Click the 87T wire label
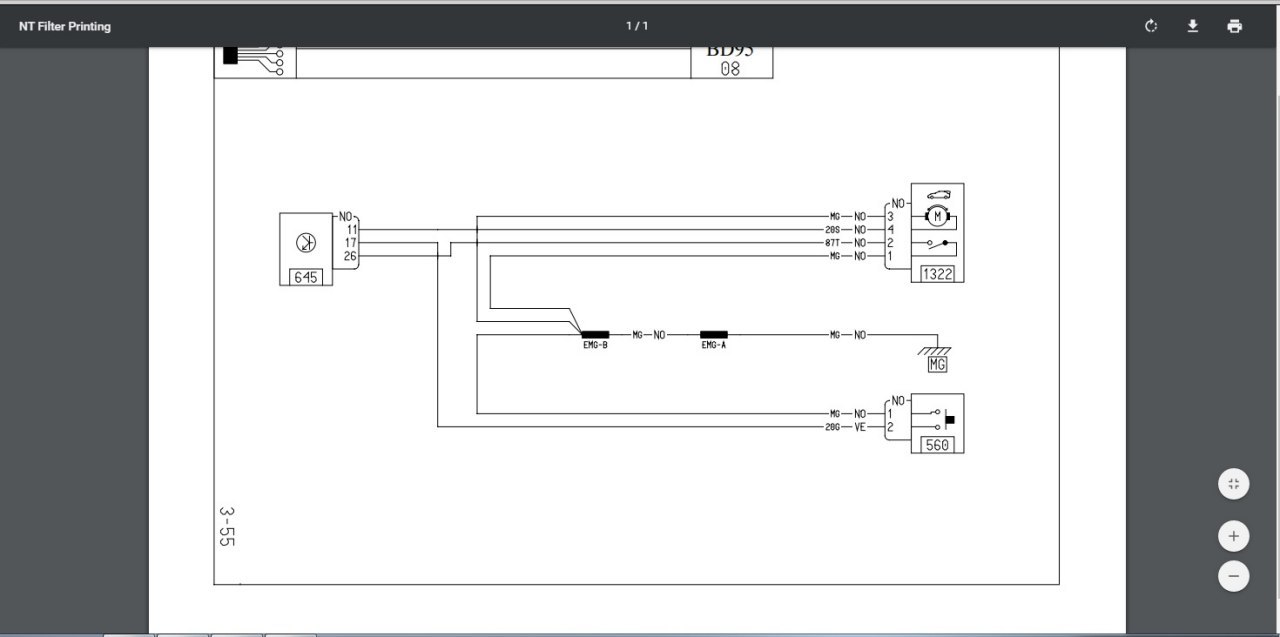Image resolution: width=1280 pixels, height=637 pixels. [x=832, y=243]
